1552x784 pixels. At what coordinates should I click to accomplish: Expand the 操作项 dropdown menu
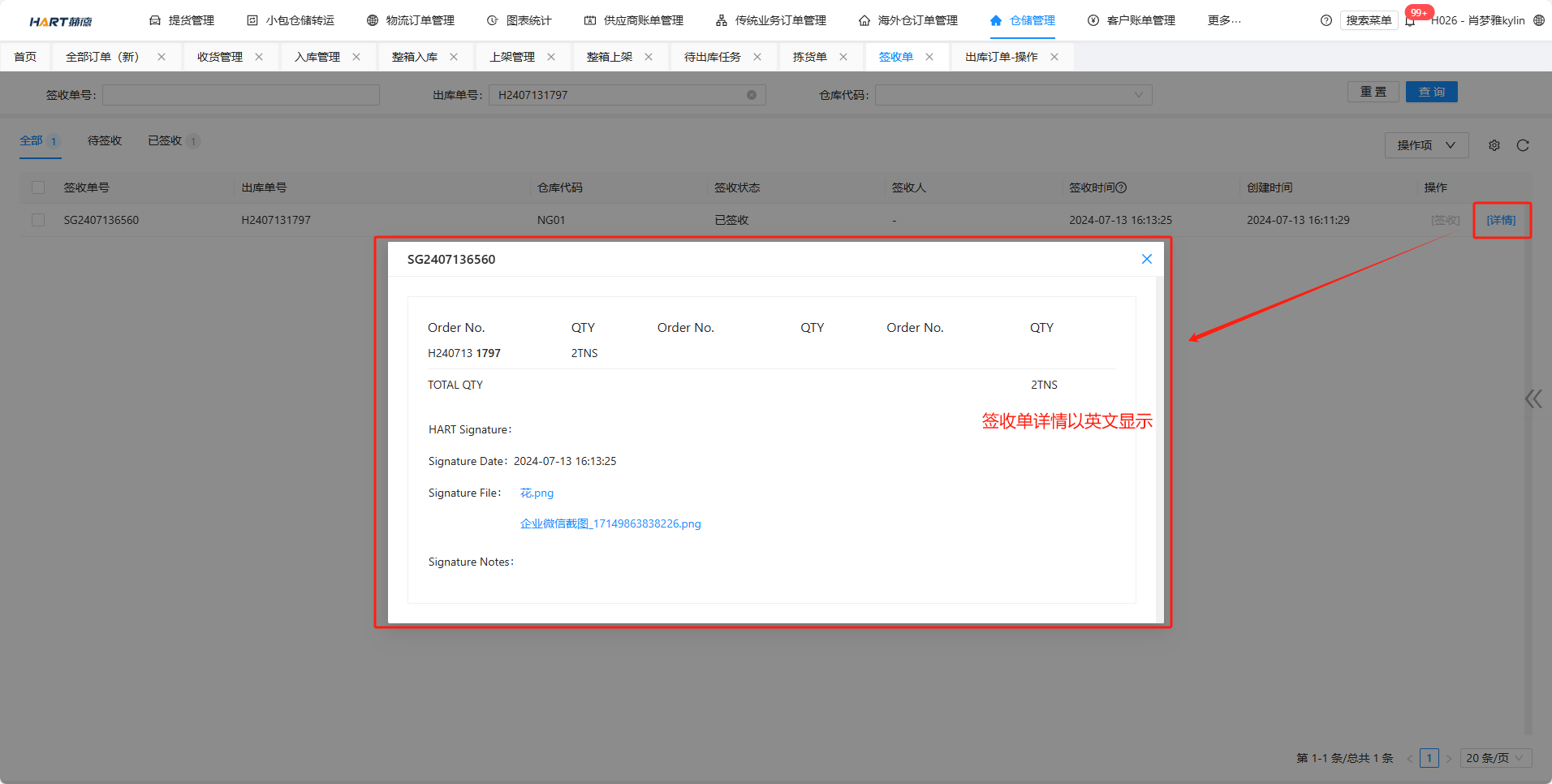[1425, 145]
